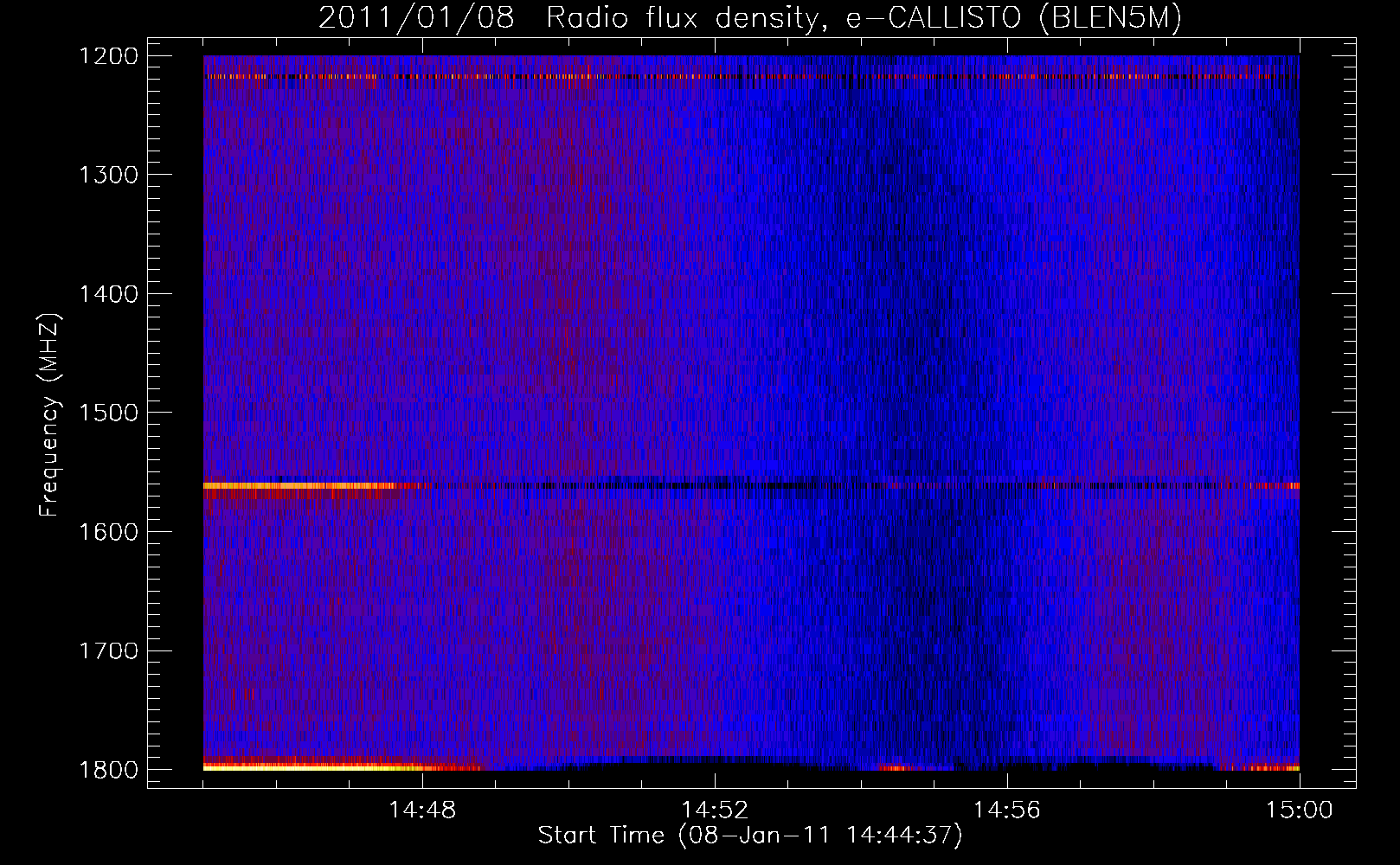The width and height of the screenshot is (1400, 865).
Task: Click the 1800 frequency tick label
Action: (x=108, y=770)
